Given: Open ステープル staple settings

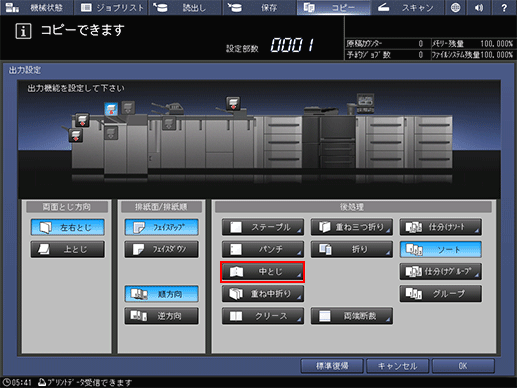Looking at the screenshot, I should coord(263,227).
